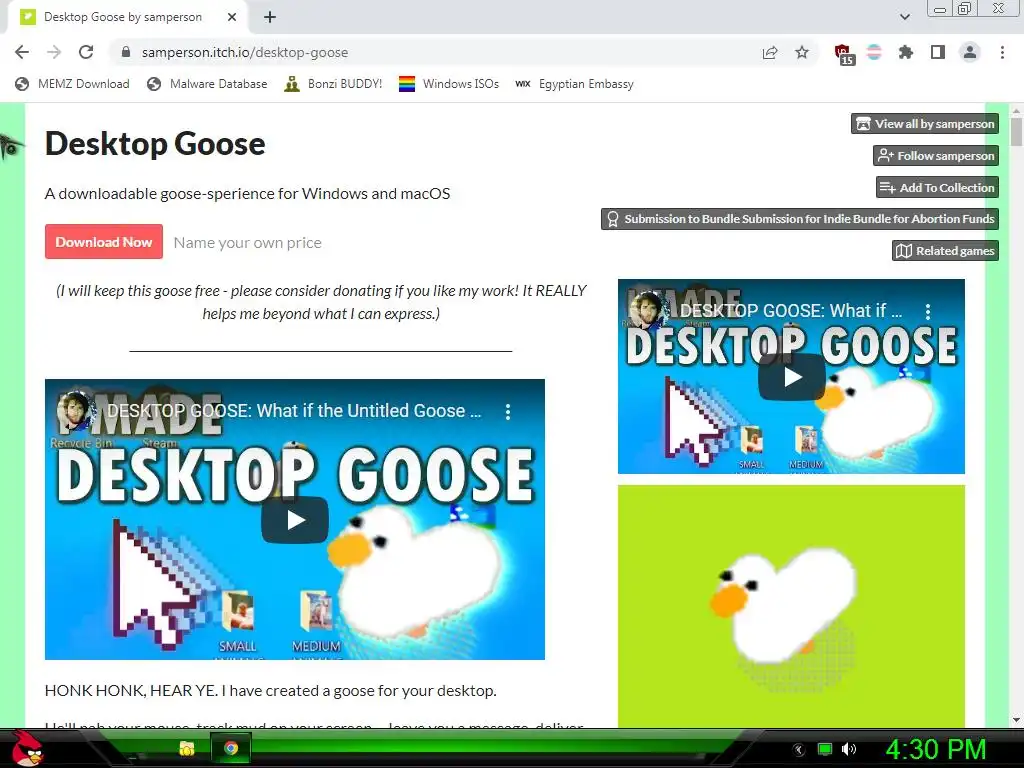
Task: Close the Desktop Goose tab
Action: (232, 17)
